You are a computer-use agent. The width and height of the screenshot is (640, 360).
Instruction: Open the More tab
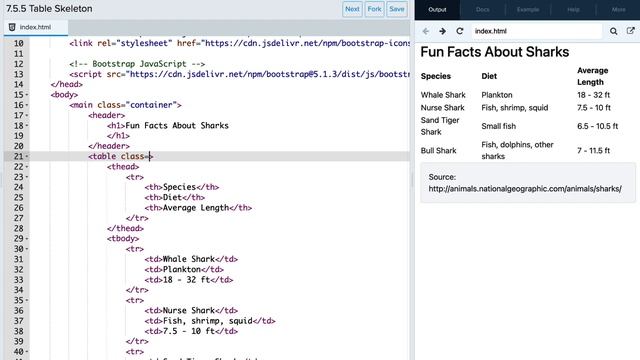click(x=618, y=9)
